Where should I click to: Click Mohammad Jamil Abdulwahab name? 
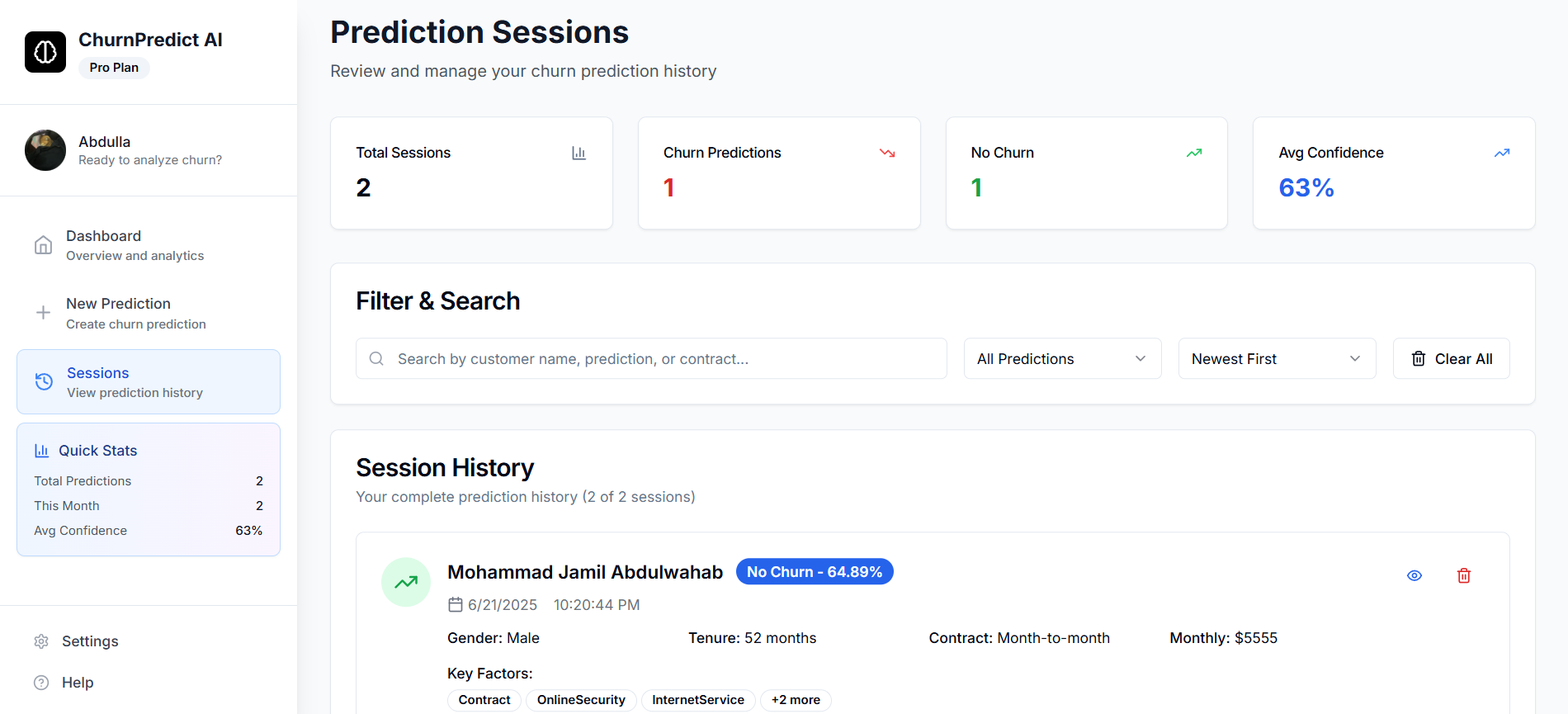coord(585,572)
